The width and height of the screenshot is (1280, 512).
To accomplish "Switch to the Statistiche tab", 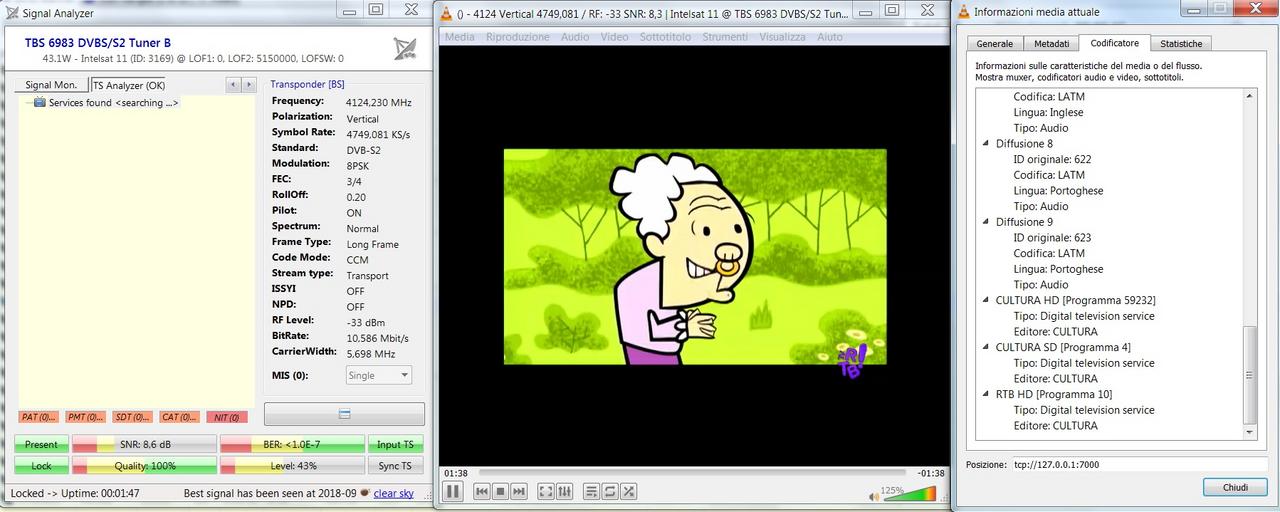I will (x=1181, y=44).
